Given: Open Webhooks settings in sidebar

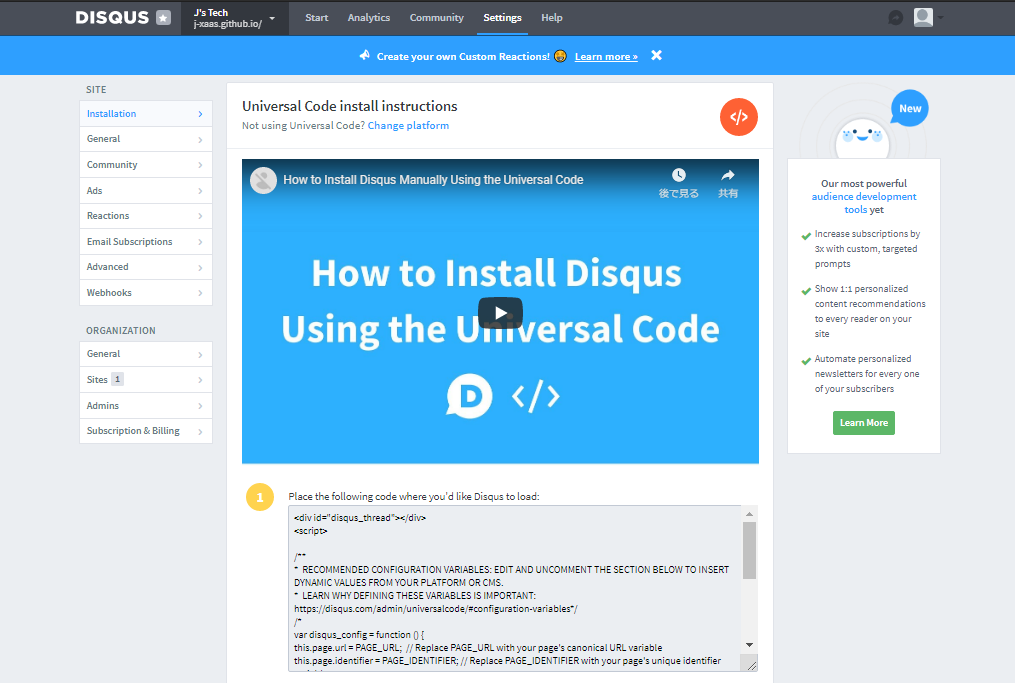Looking at the screenshot, I should pyautogui.click(x=146, y=293).
